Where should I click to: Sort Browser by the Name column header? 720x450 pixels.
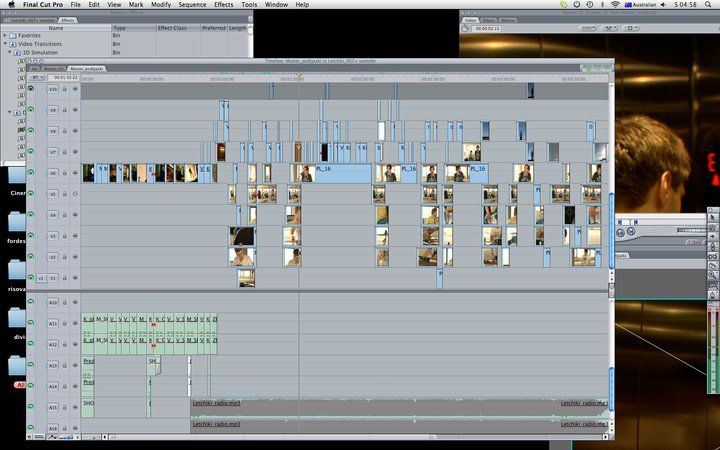coord(56,28)
